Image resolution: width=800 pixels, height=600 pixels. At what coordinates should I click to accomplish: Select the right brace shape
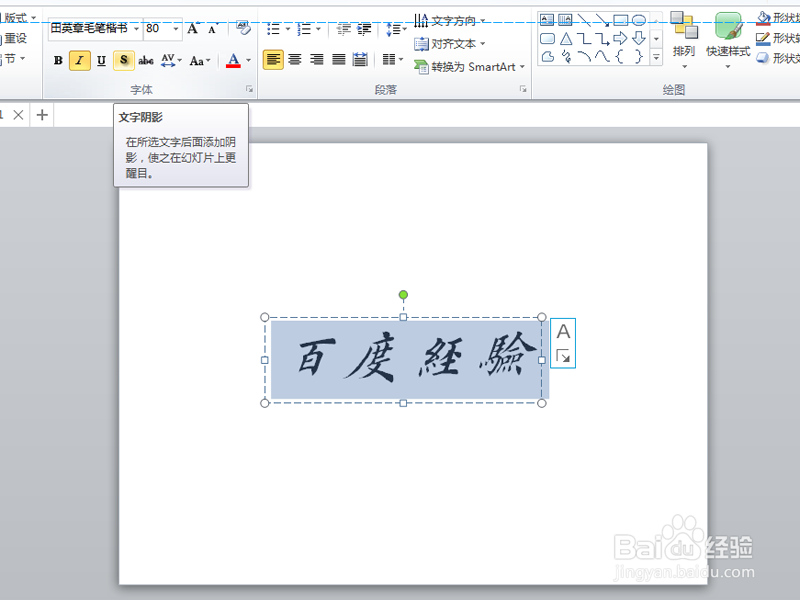pos(639,57)
